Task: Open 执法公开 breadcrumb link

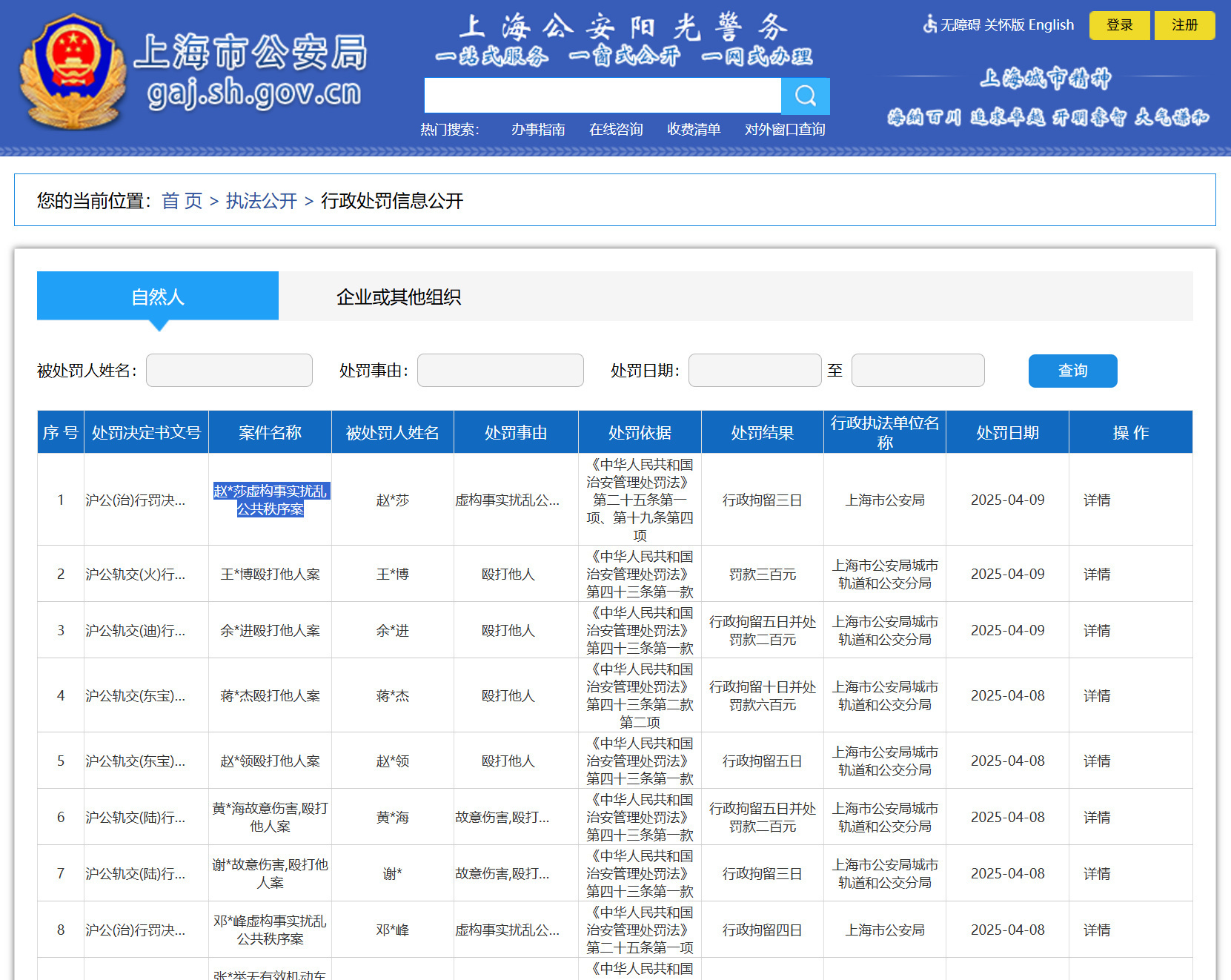Action: (x=261, y=201)
